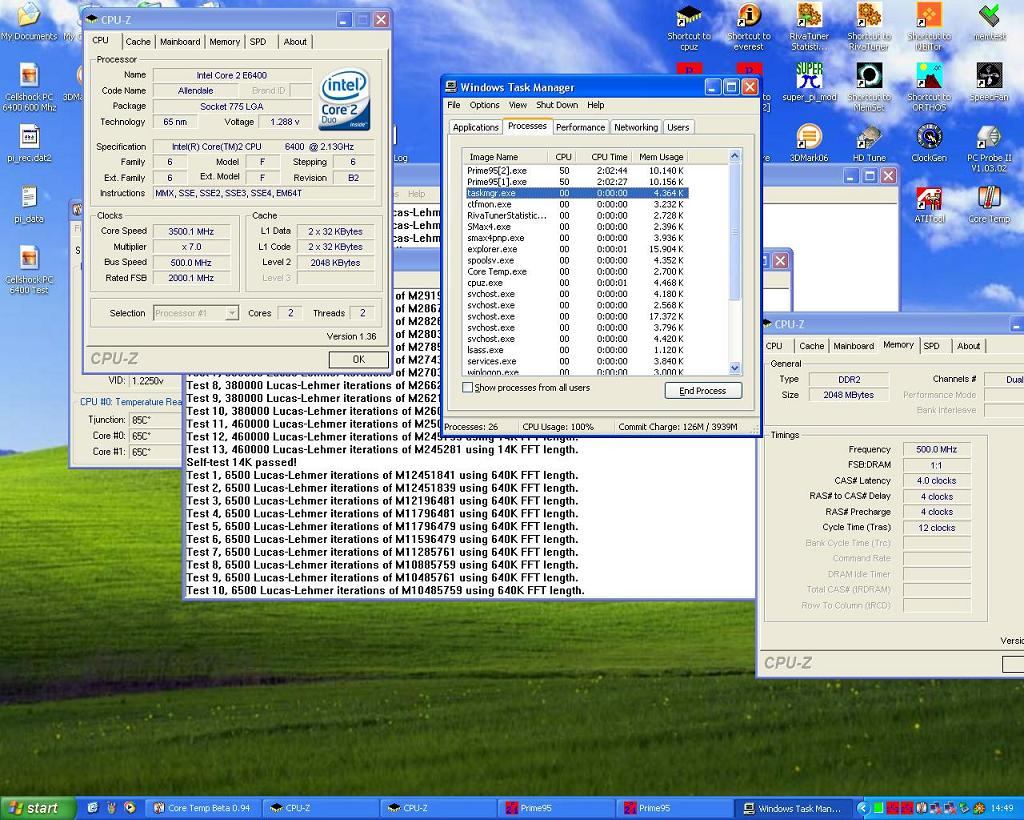Open the Shortcut to ORTHOS desktop icon

(929, 87)
